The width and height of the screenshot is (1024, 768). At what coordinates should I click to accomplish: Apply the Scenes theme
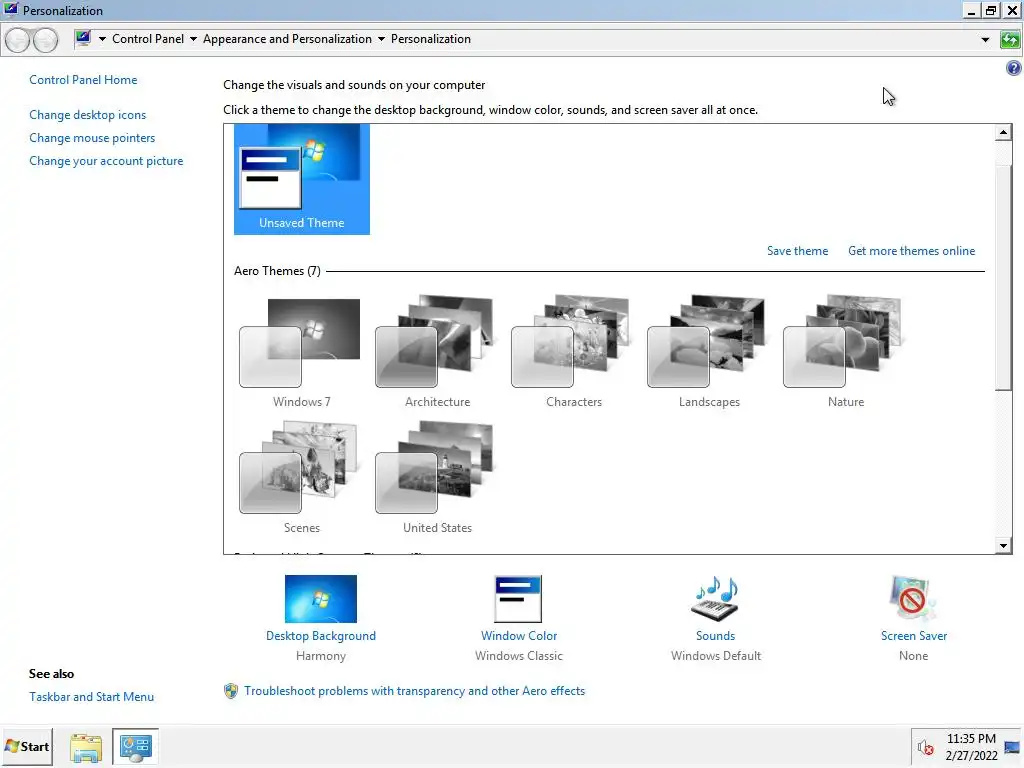(x=301, y=478)
